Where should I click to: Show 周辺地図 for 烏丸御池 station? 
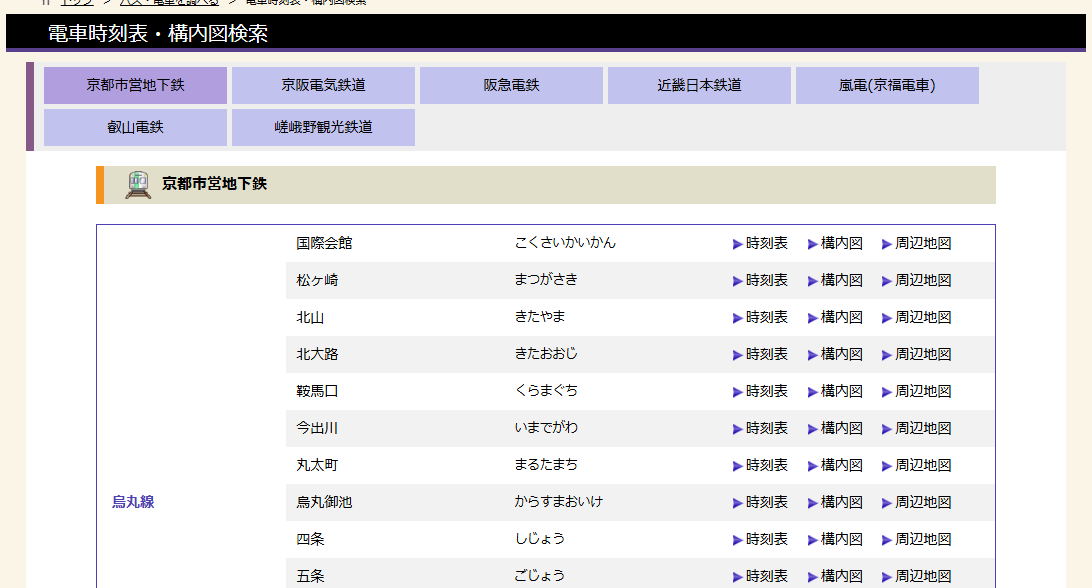(x=916, y=502)
